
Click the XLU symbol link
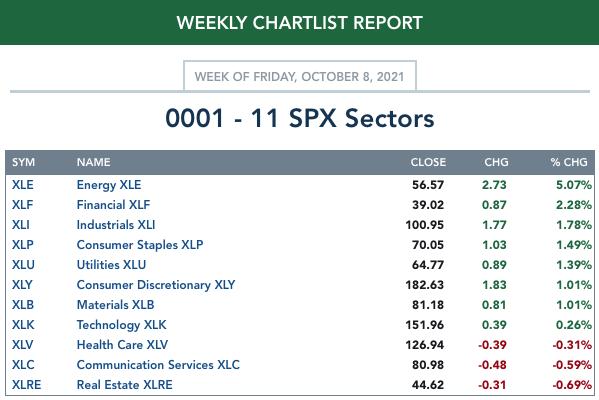coord(23,265)
